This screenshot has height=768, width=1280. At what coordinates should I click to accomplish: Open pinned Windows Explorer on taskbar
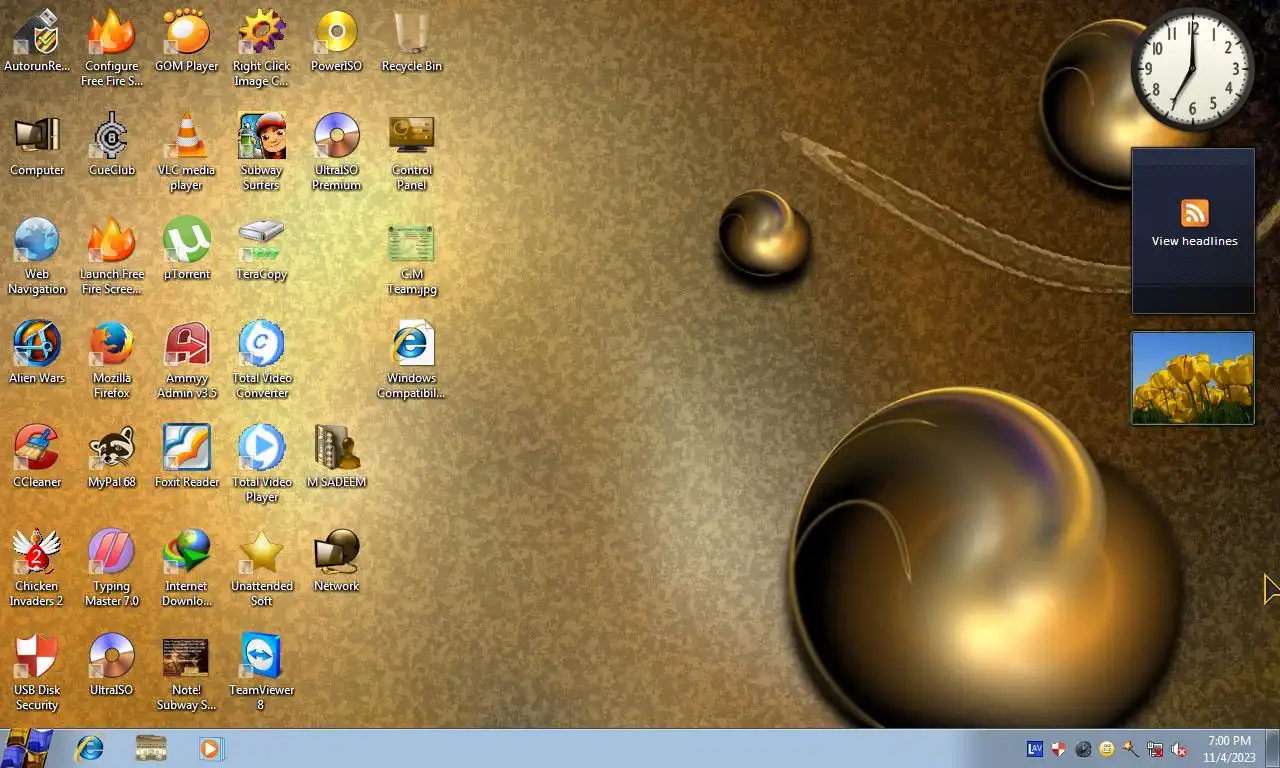click(x=151, y=748)
